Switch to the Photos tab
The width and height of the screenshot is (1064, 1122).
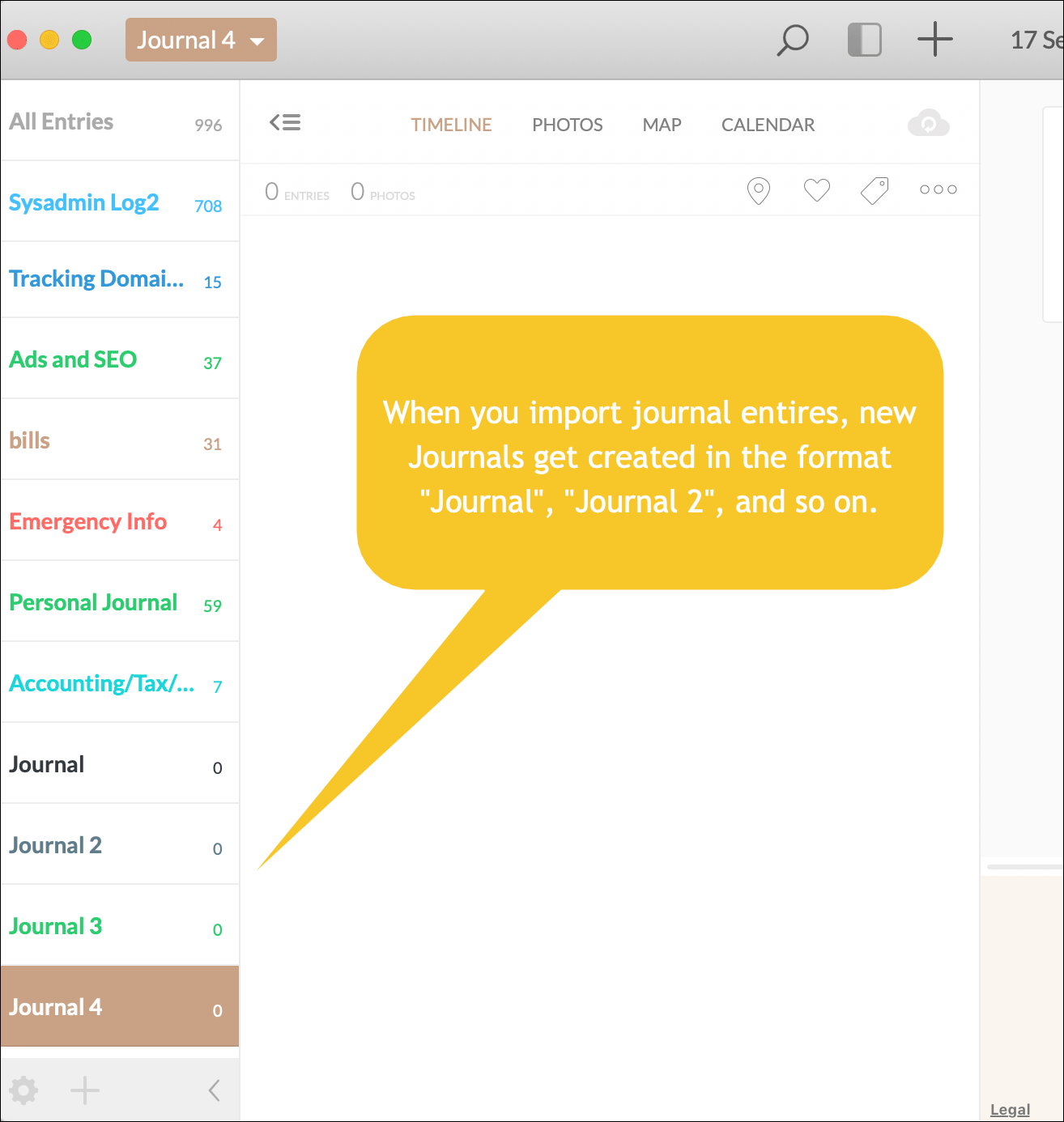[567, 125]
